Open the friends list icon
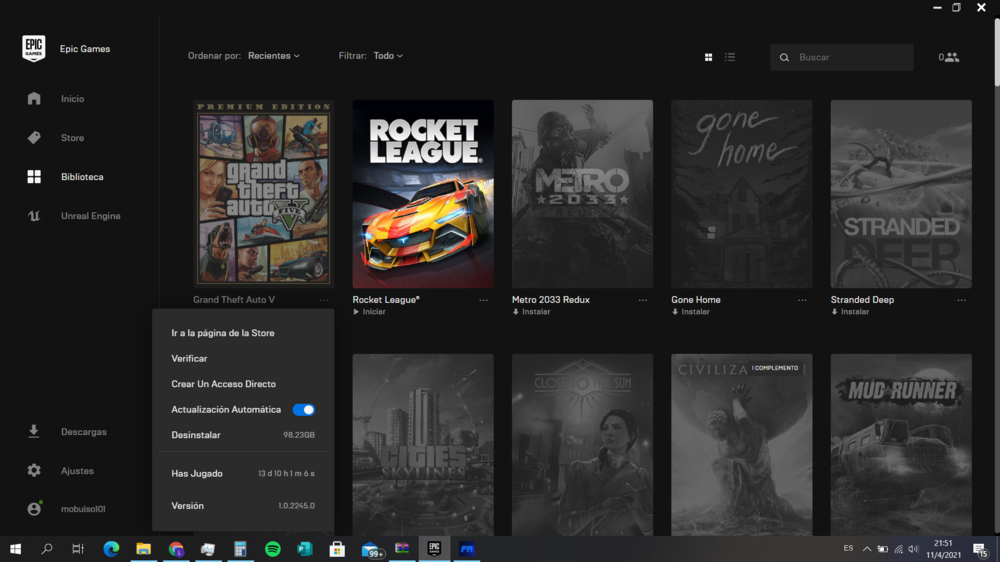1000x562 pixels. point(948,57)
